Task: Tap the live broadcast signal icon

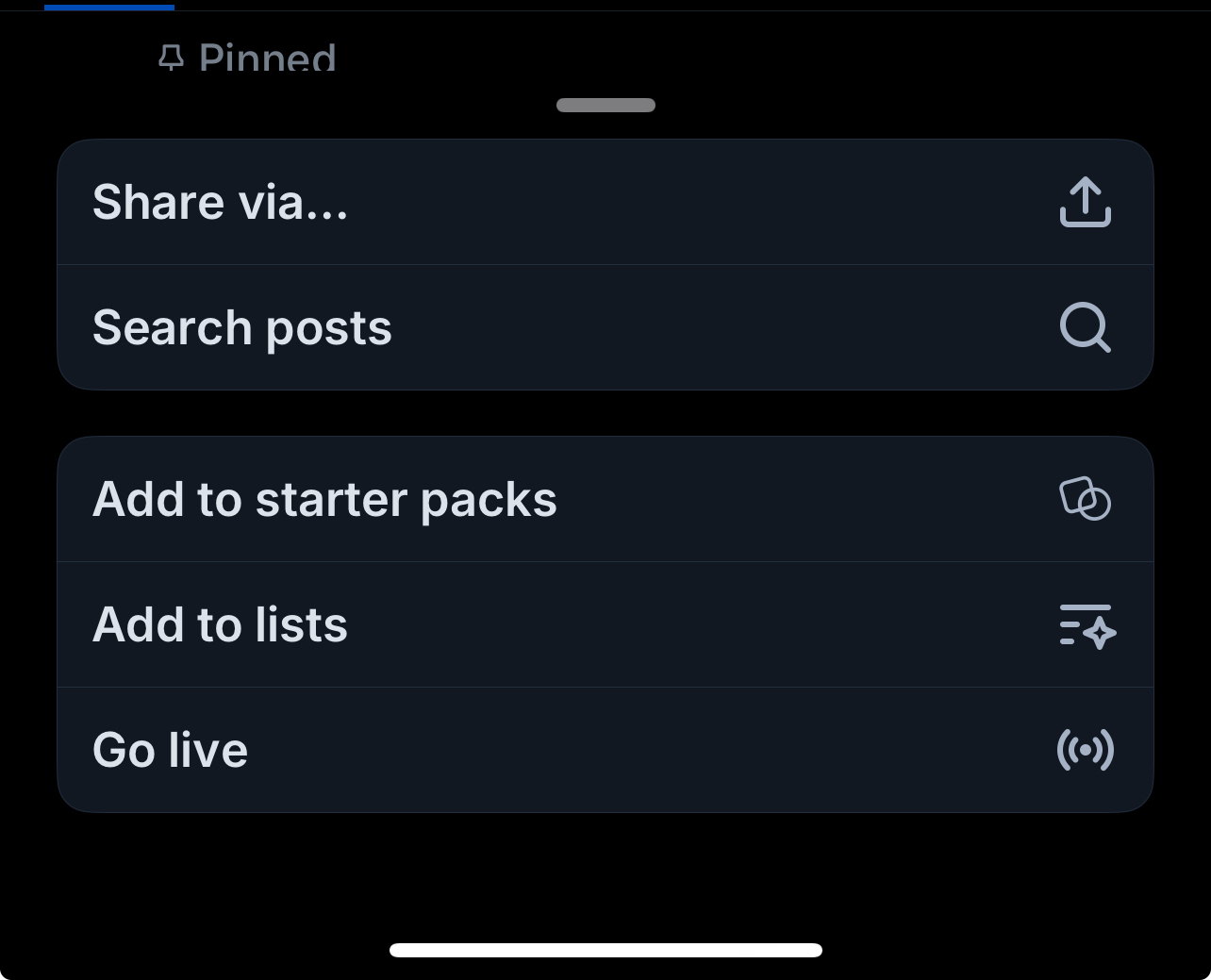Action: click(1086, 750)
